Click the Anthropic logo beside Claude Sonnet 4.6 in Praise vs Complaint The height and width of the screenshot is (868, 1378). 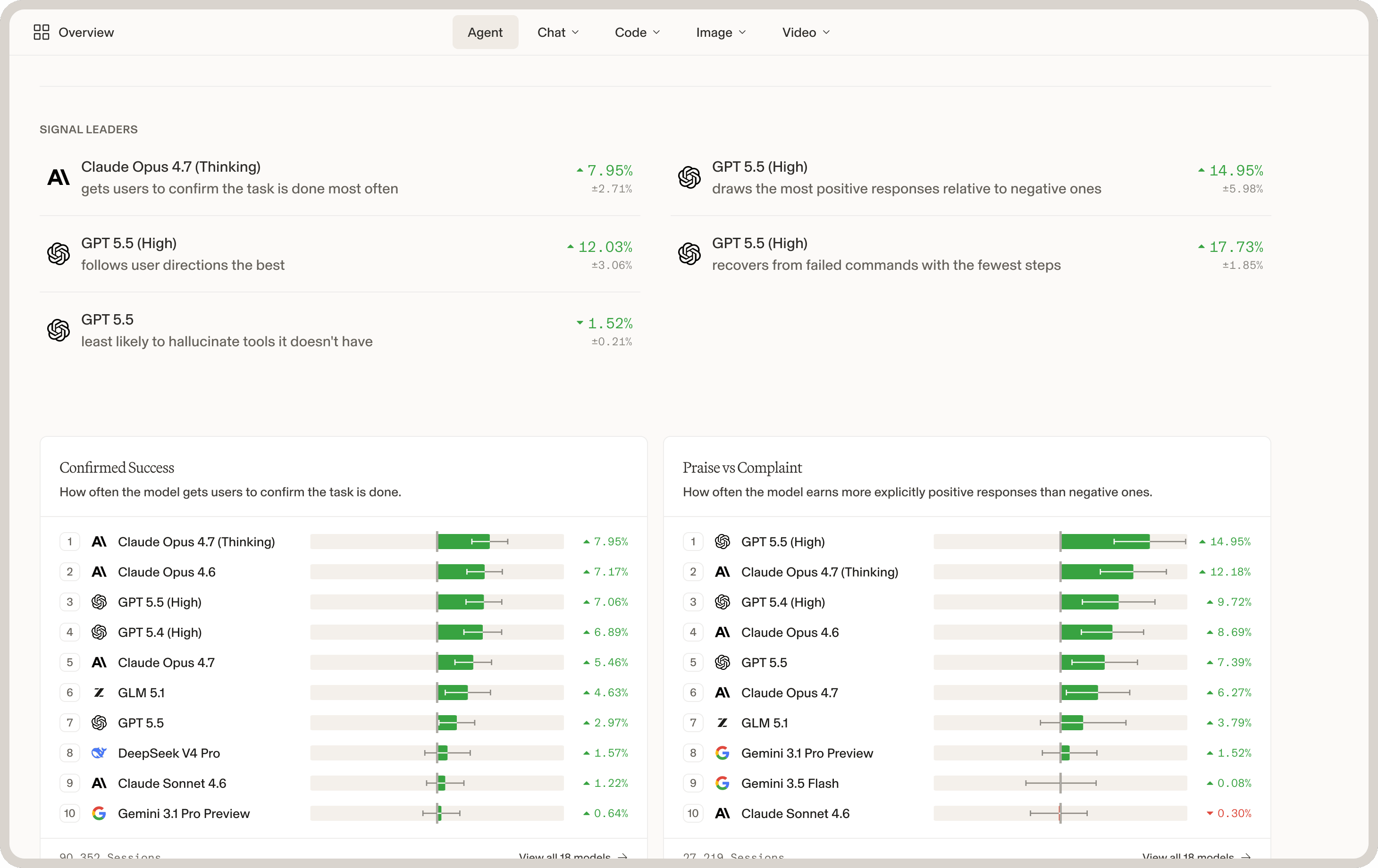pyautogui.click(x=722, y=814)
